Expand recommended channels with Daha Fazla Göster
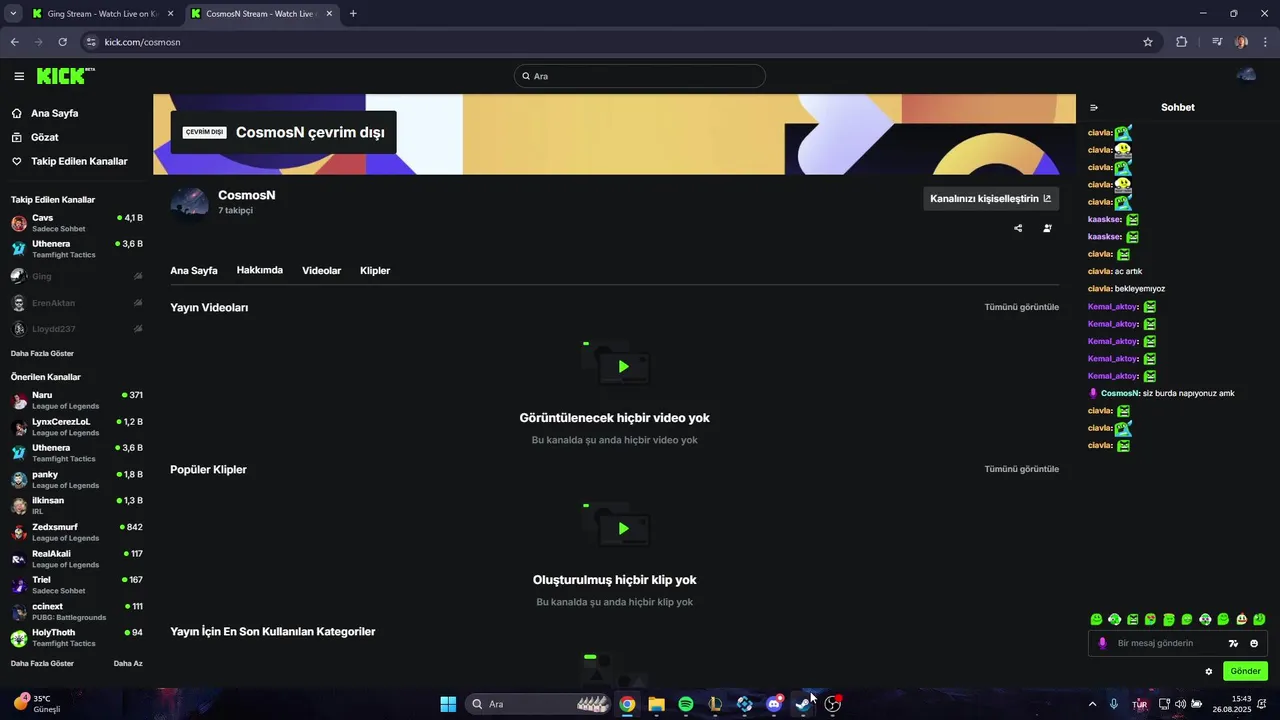Image resolution: width=1280 pixels, height=720 pixels. click(42, 663)
